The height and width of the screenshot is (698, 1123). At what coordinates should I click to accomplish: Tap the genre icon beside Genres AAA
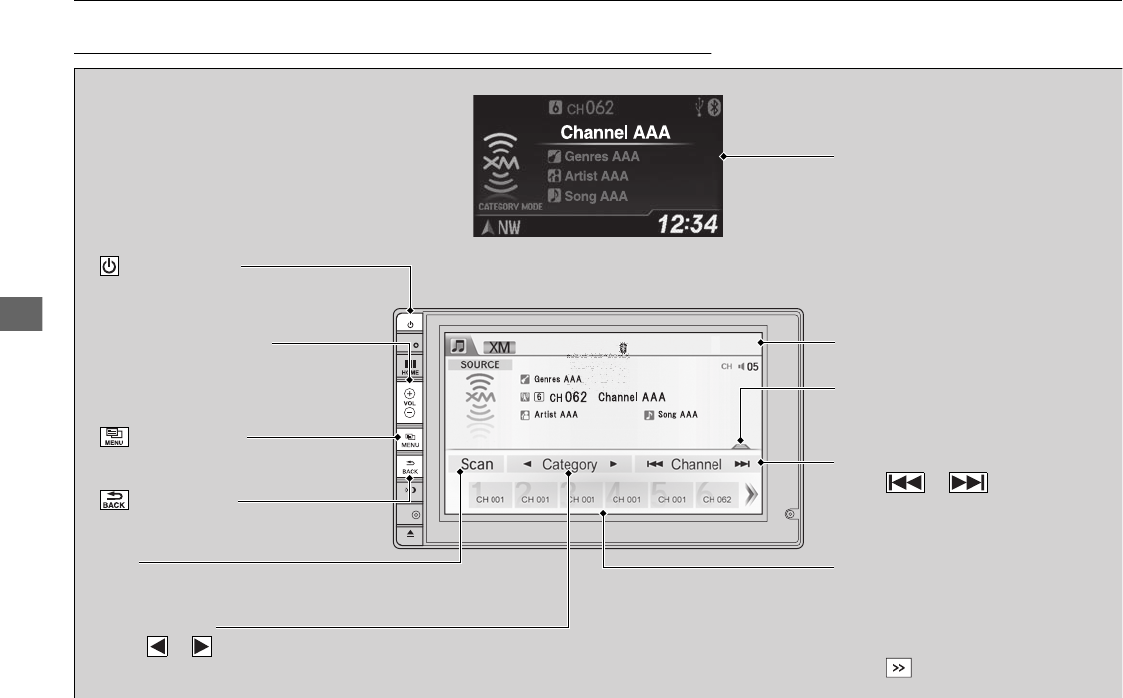(x=525, y=379)
